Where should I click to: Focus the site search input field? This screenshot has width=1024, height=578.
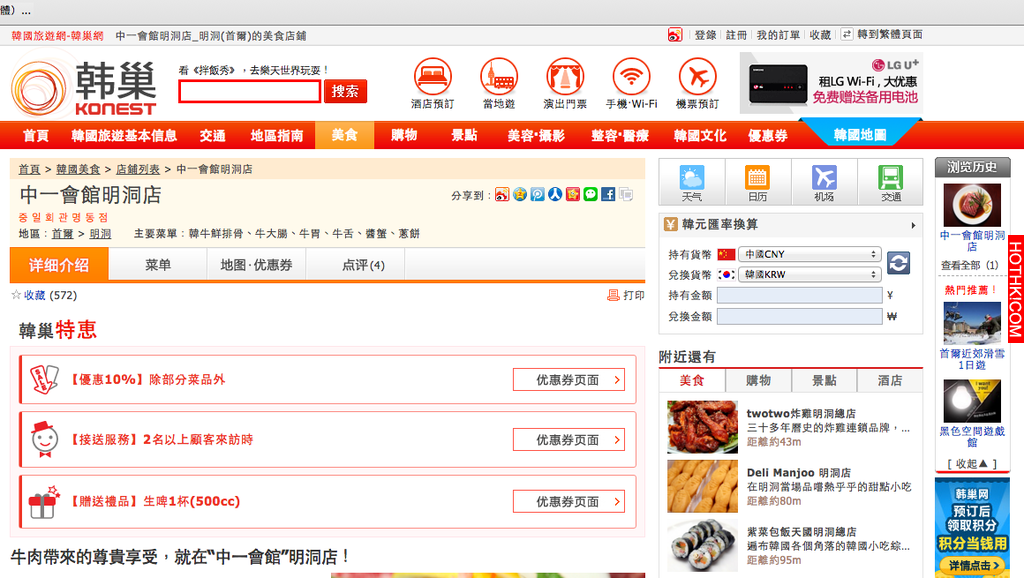pos(249,91)
